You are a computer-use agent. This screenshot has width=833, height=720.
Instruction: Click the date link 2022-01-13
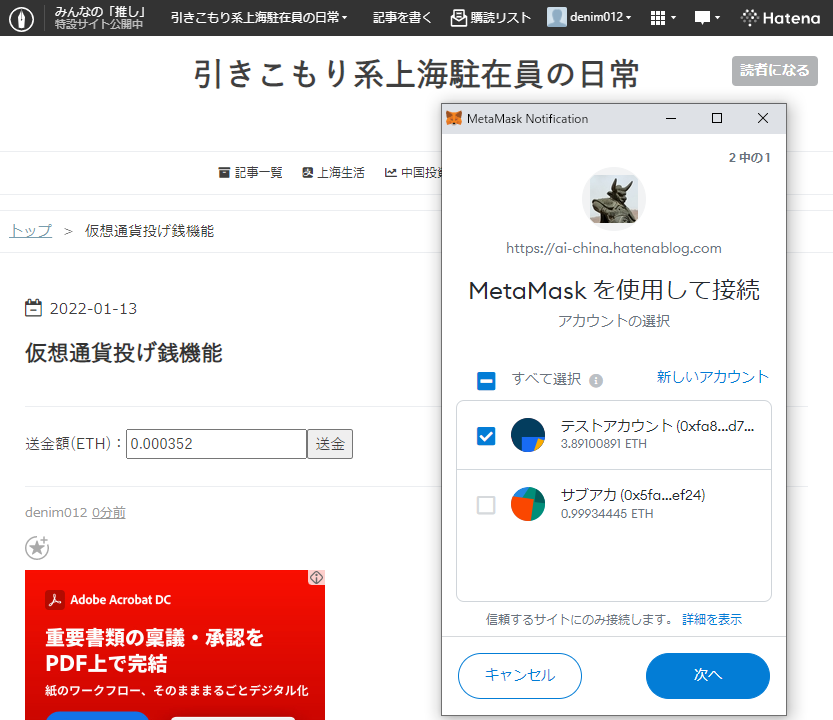coord(94,309)
